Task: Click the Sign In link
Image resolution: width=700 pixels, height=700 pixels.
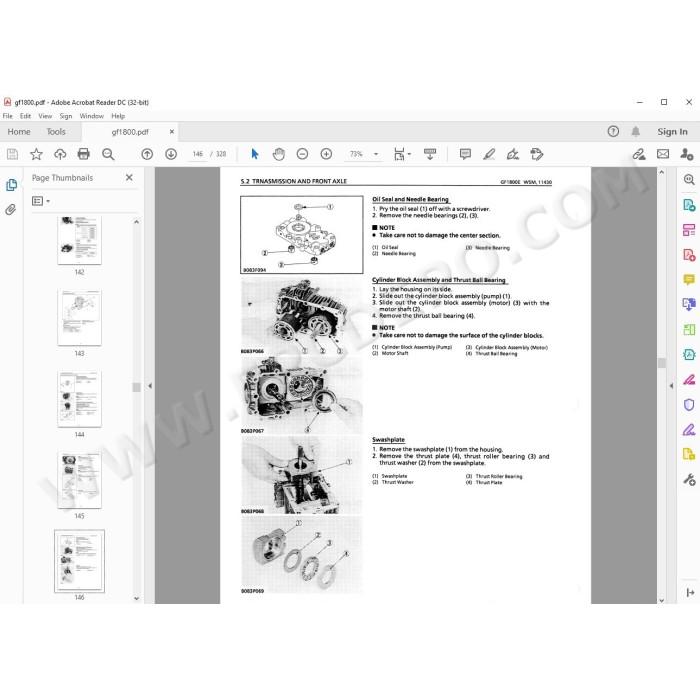Action: tap(672, 132)
